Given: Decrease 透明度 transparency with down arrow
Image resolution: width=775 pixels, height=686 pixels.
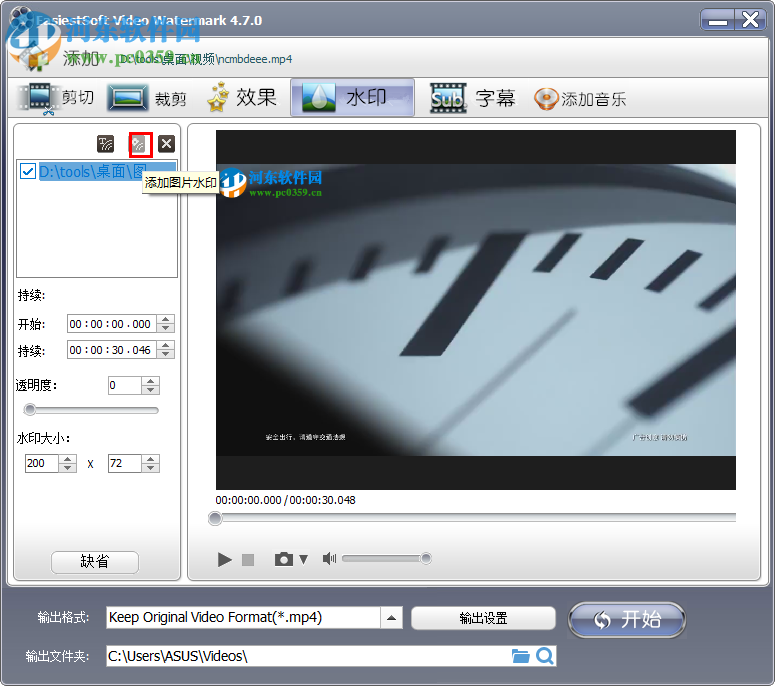Looking at the screenshot, I should point(150,389).
